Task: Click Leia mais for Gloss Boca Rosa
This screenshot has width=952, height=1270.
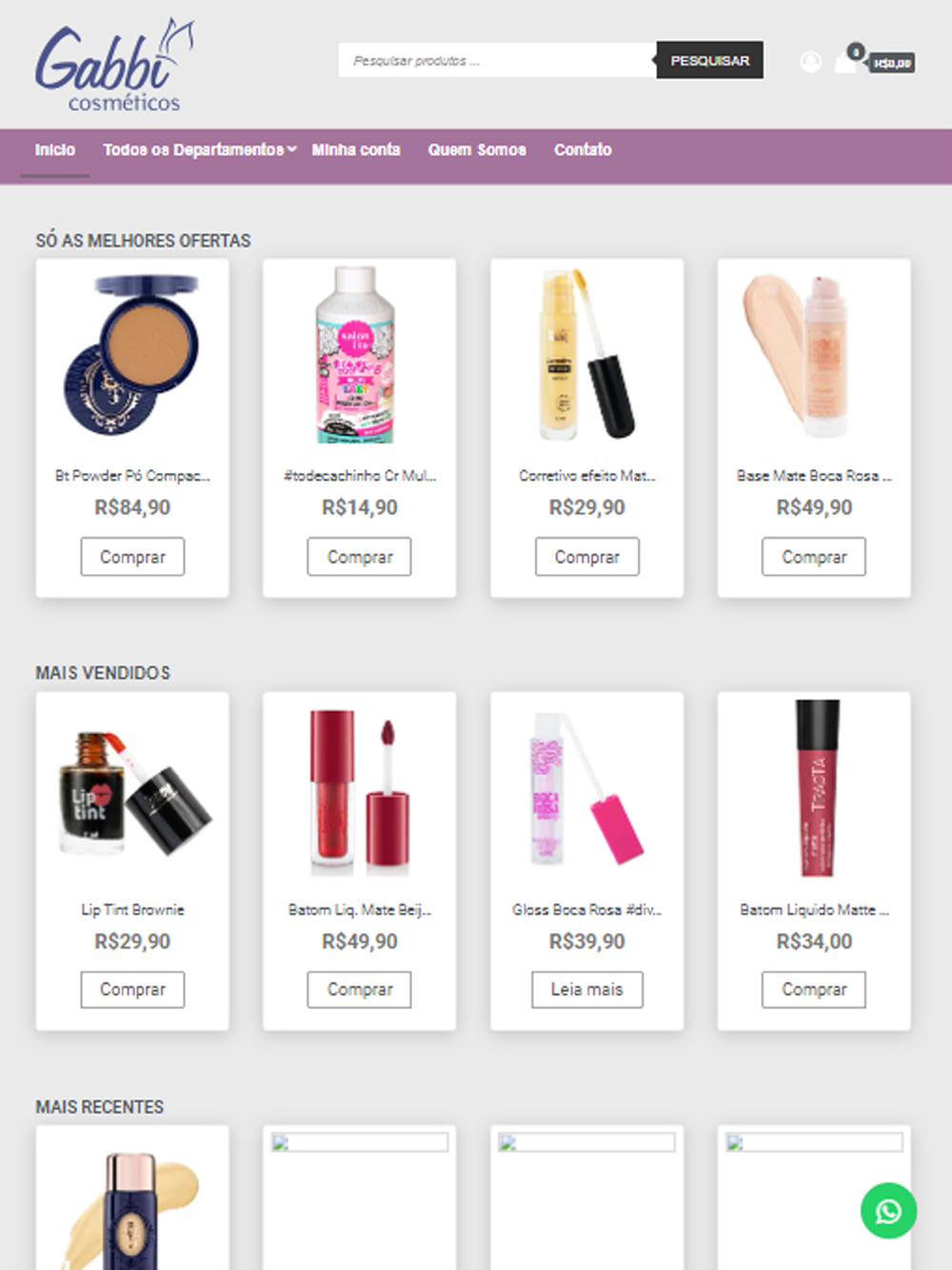Action: (x=586, y=989)
